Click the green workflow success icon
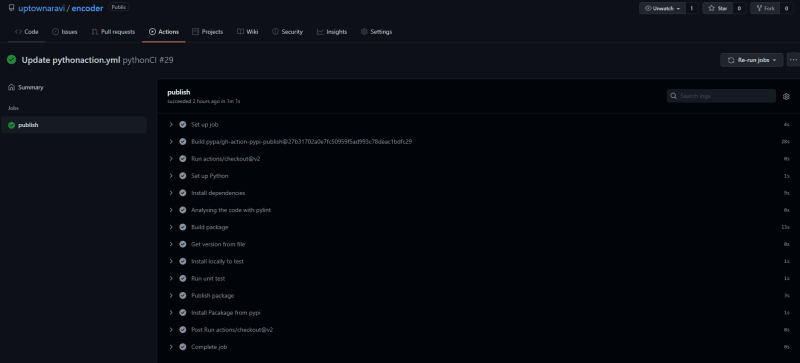The width and height of the screenshot is (800, 363). tap(11, 60)
